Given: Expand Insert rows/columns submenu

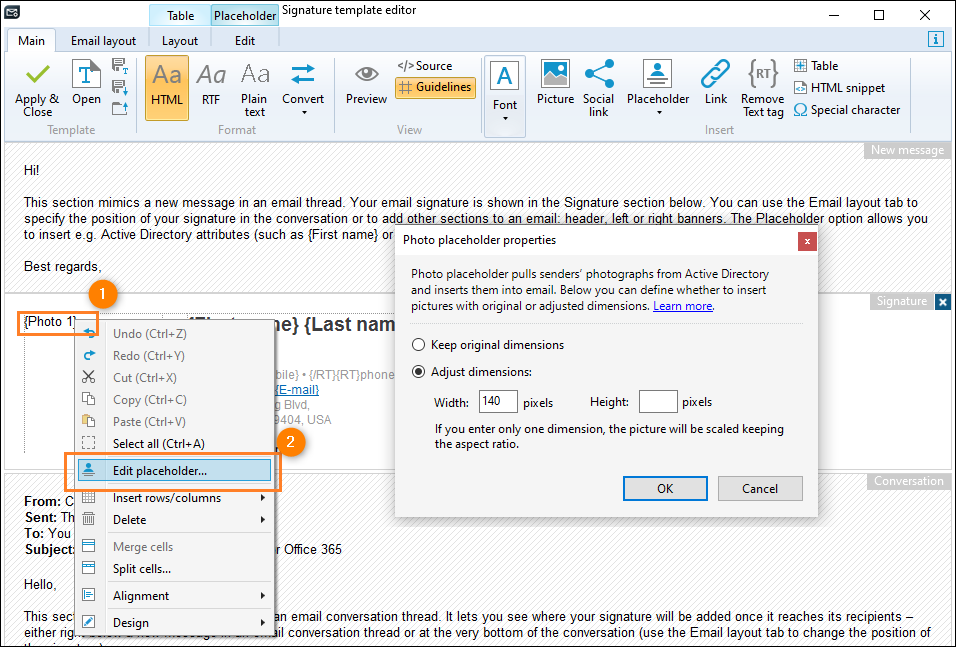Looking at the screenshot, I should [x=174, y=498].
